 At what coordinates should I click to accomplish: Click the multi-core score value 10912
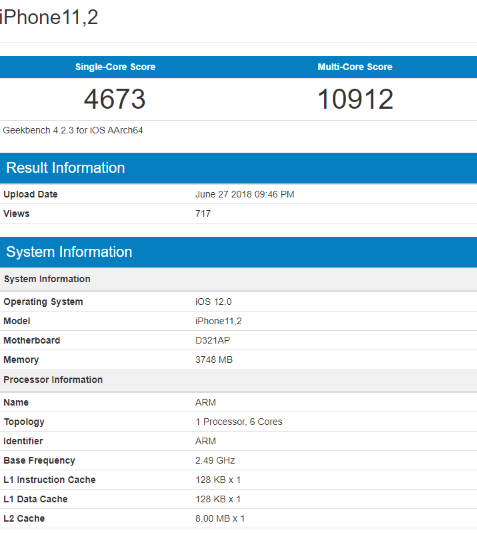click(355, 99)
